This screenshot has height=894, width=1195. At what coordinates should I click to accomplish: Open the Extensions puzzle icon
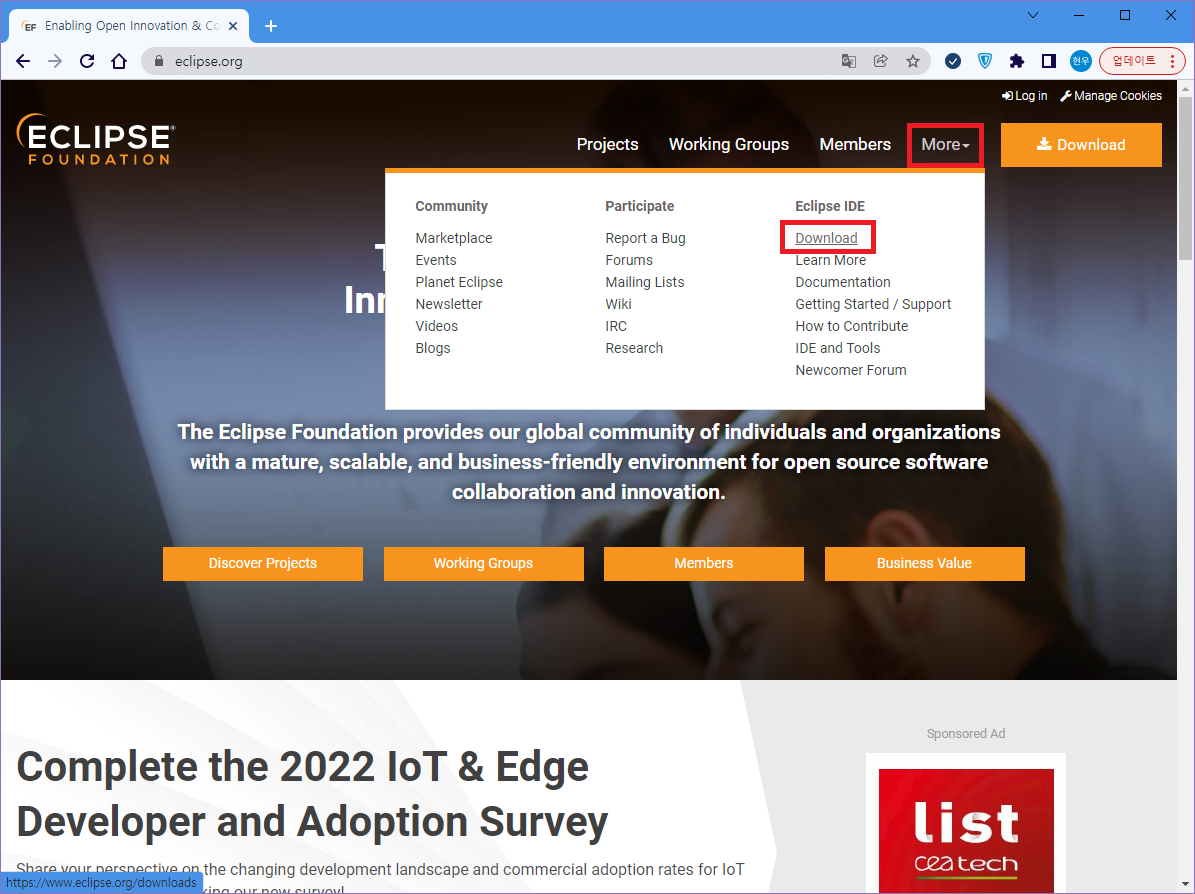coord(1017,61)
